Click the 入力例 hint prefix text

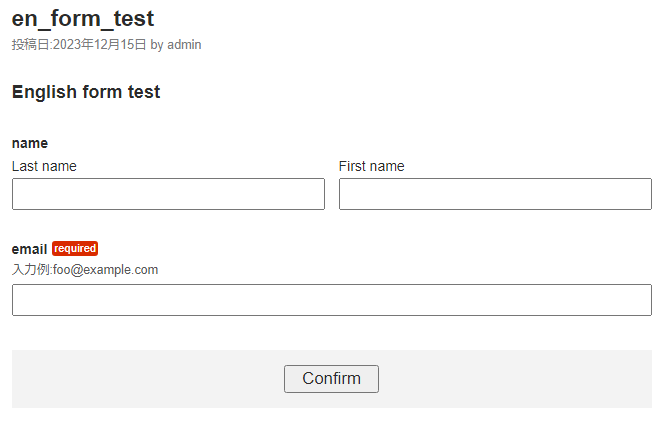click(x=30, y=270)
